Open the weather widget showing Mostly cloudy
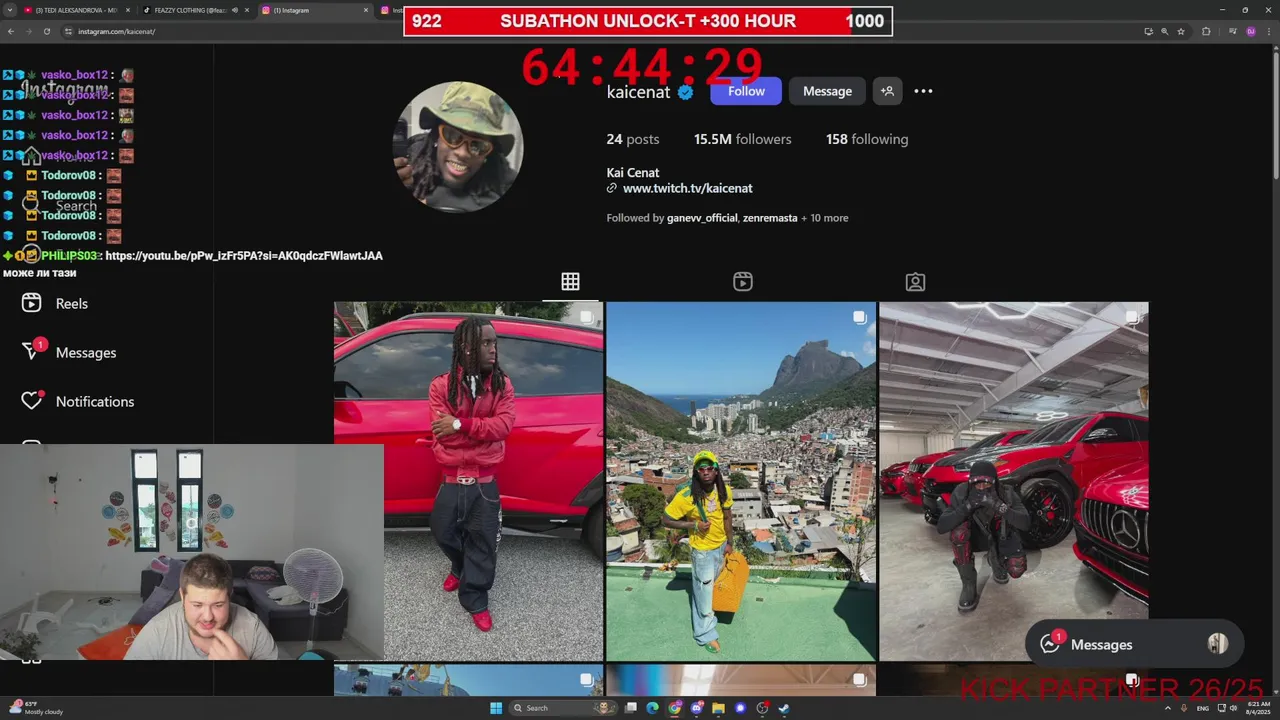1280x720 pixels. click(36, 708)
